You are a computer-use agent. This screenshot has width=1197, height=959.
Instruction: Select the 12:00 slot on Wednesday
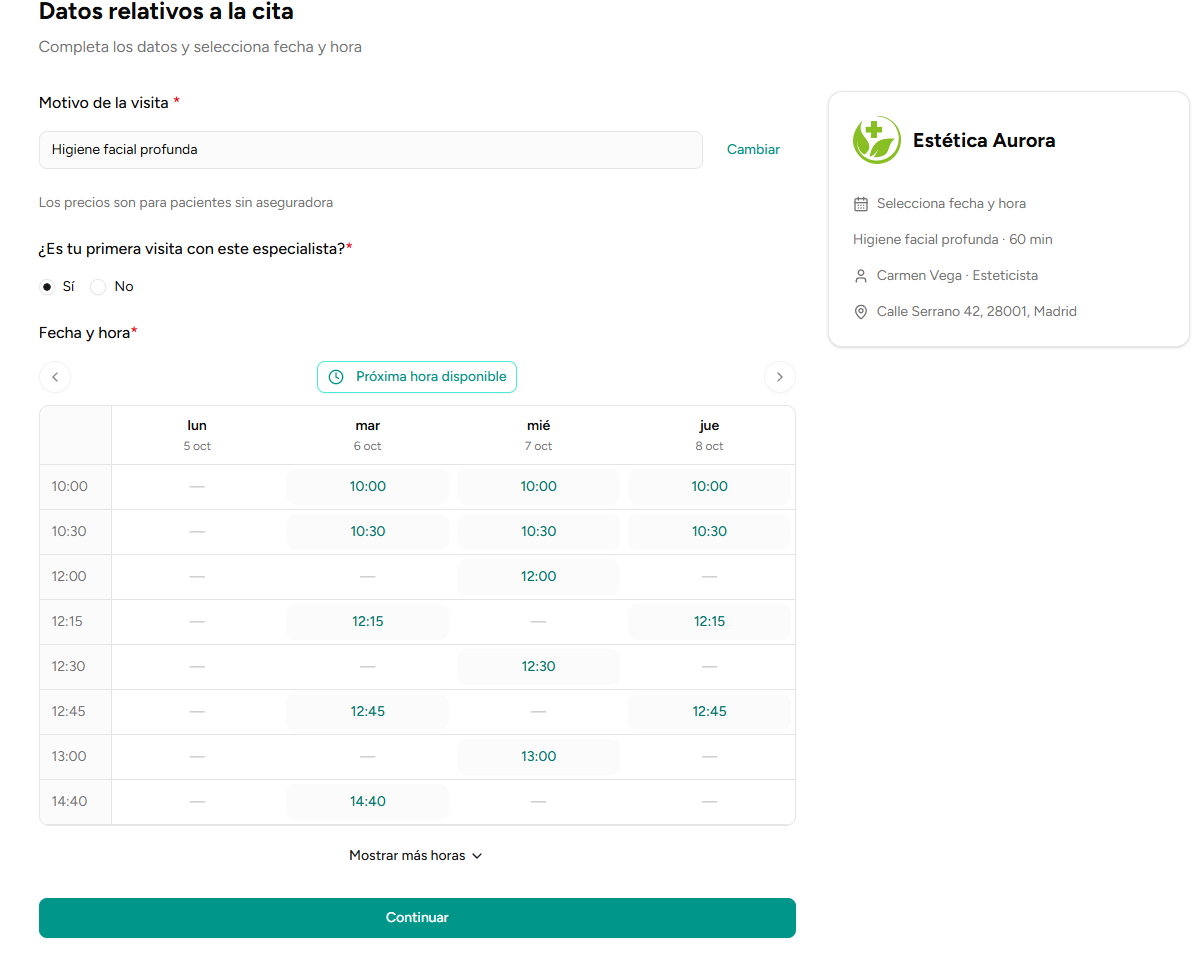(538, 577)
